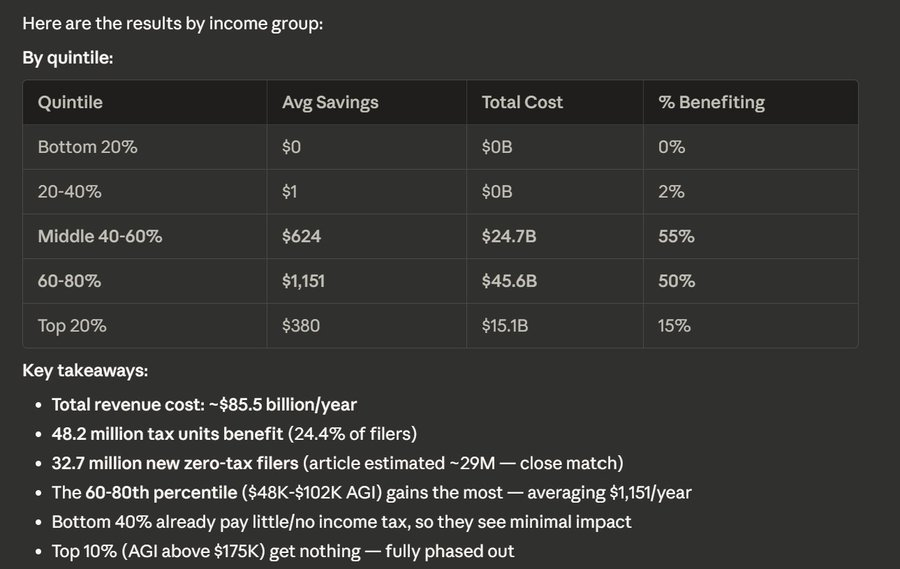Select the 32.7 million zero-tax filers bullet

(336, 463)
